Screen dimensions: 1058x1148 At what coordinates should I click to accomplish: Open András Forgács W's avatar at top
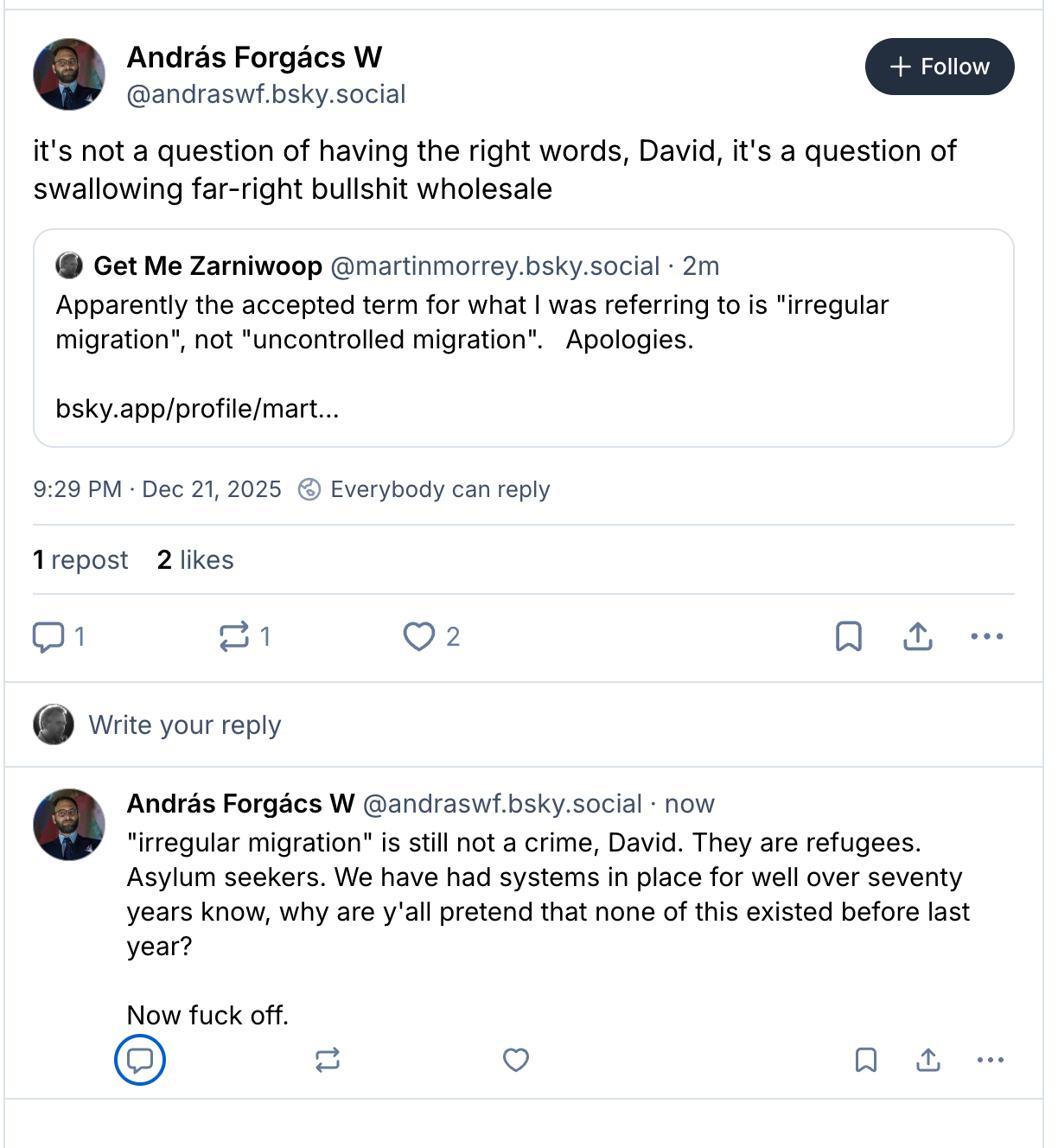click(x=69, y=74)
